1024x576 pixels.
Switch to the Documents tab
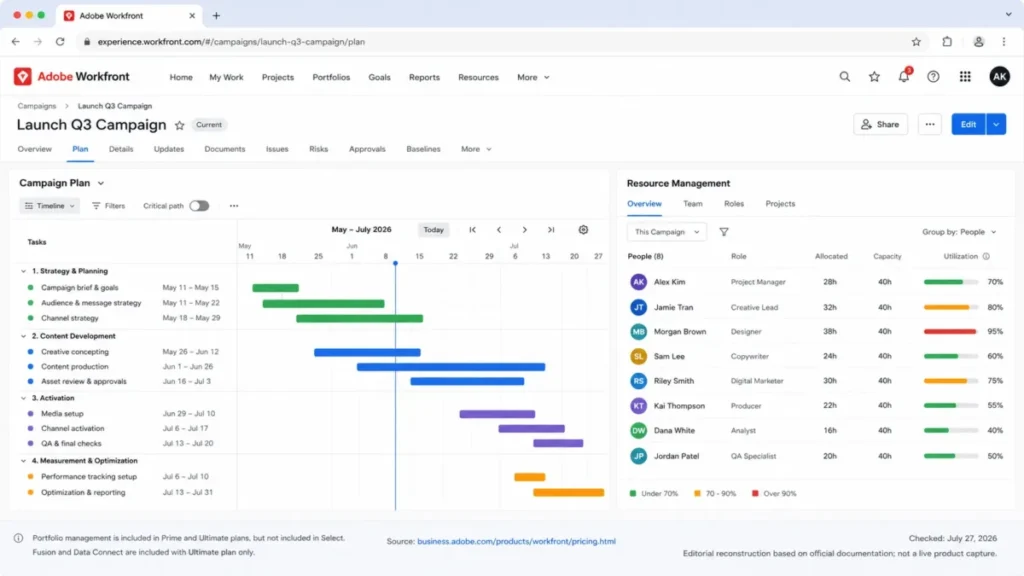click(x=225, y=149)
